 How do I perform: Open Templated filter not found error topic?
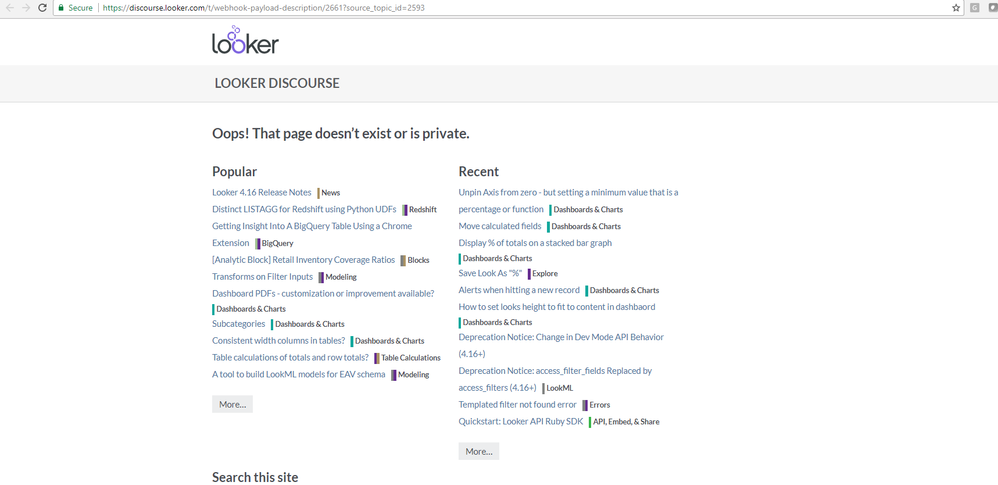pos(517,404)
